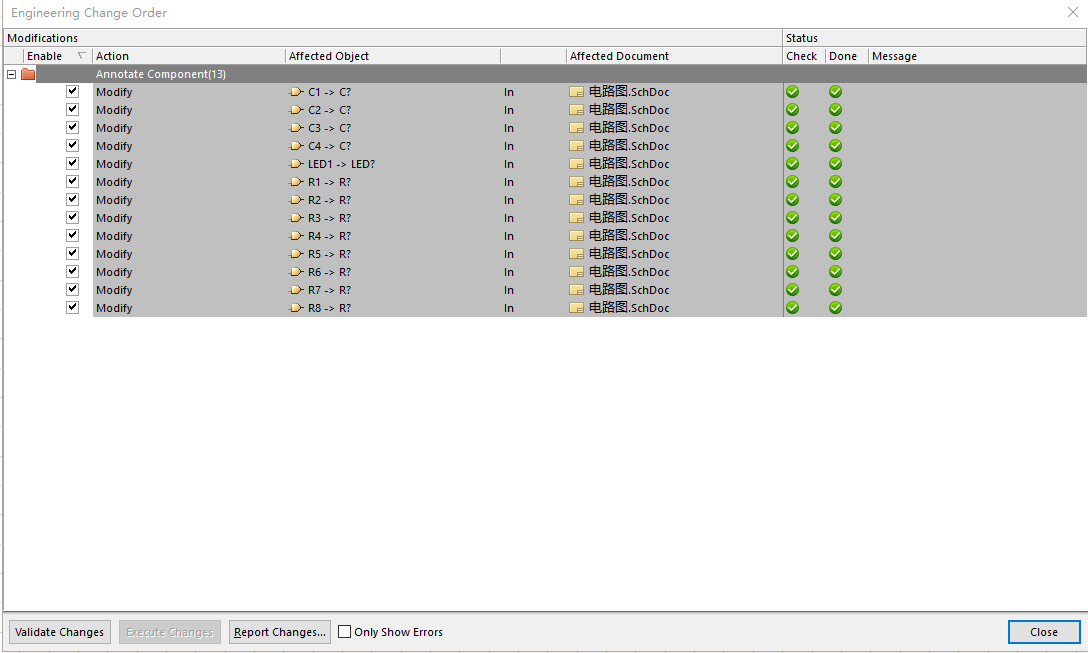Click component icon beside R1 -> R?
The height and width of the screenshot is (653, 1088).
pos(296,182)
